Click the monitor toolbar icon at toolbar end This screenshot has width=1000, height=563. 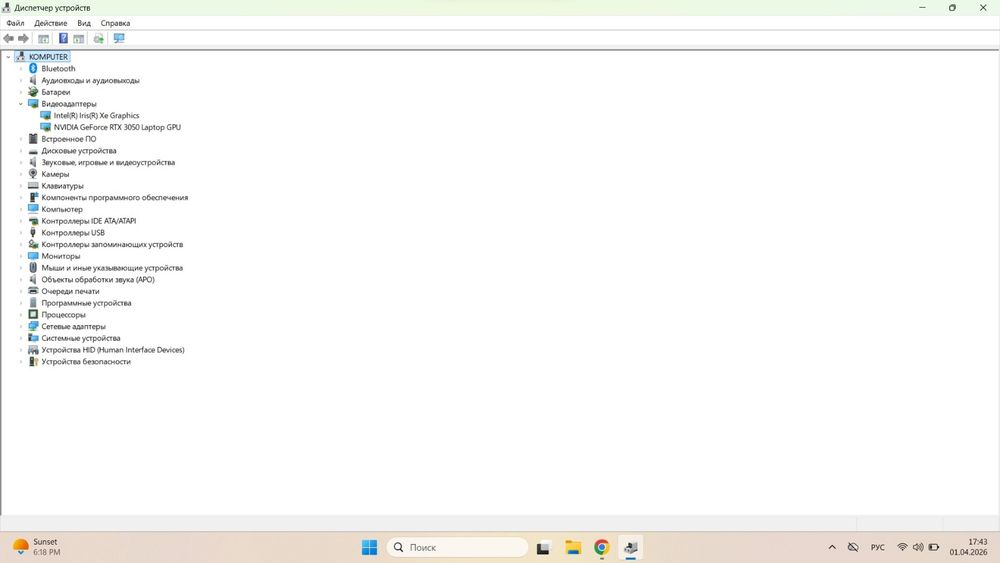(119, 39)
